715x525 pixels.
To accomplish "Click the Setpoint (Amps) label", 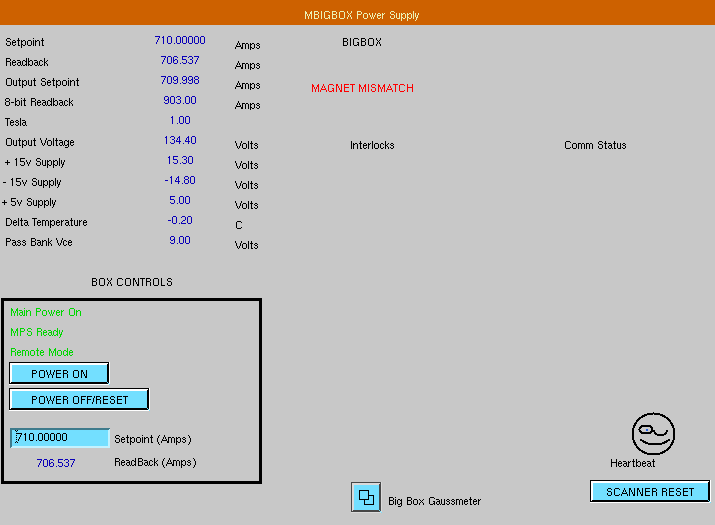I will [153, 439].
